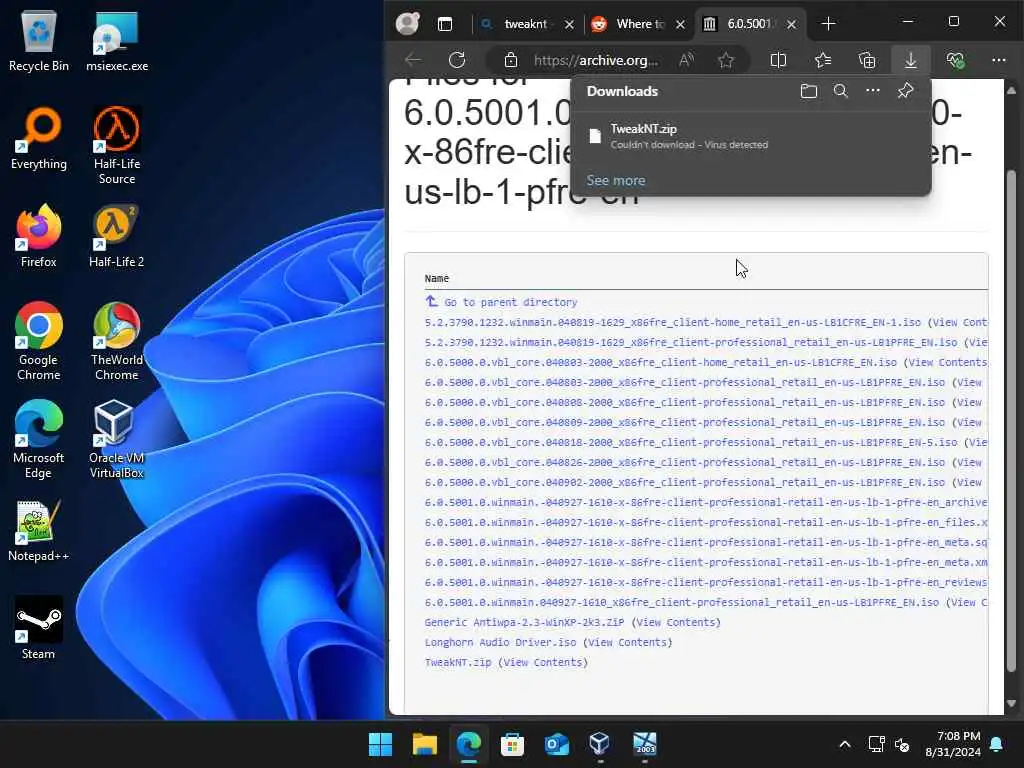The width and height of the screenshot is (1024, 768).
Task: Open the clock showing 7:08 PM
Action: 953,744
